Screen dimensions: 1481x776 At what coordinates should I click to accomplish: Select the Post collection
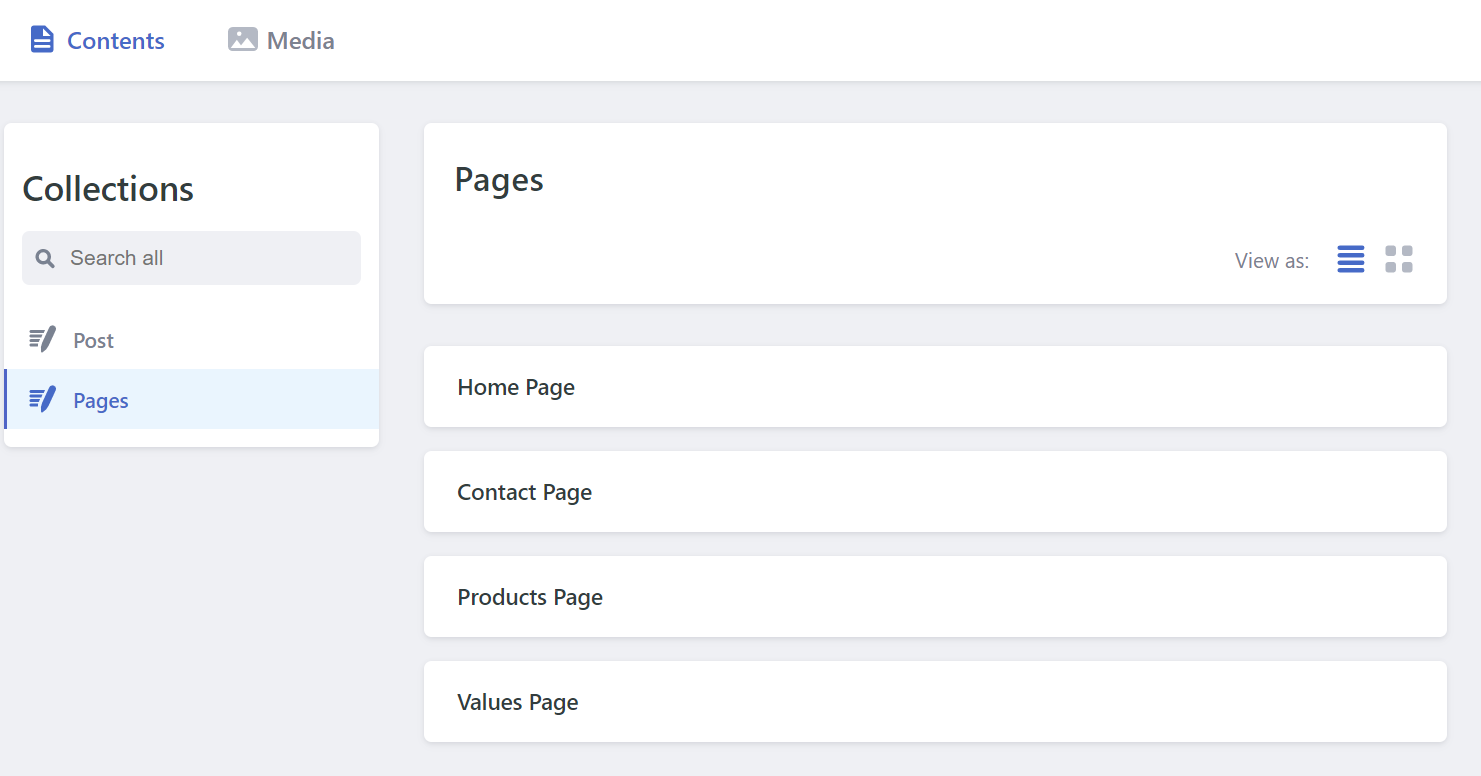(94, 341)
